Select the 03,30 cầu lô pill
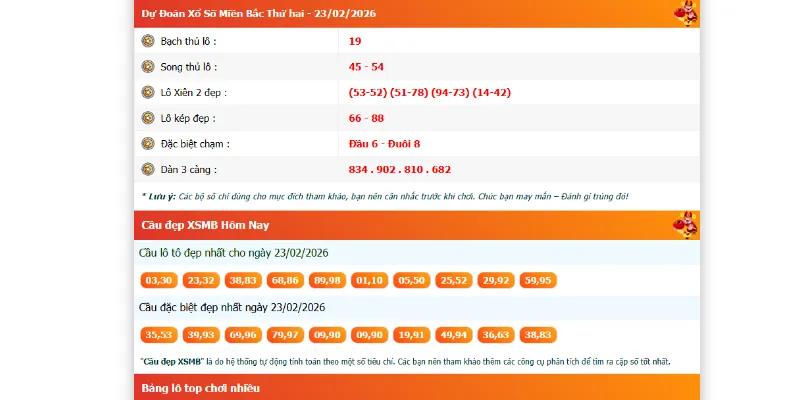 pyautogui.click(x=159, y=280)
